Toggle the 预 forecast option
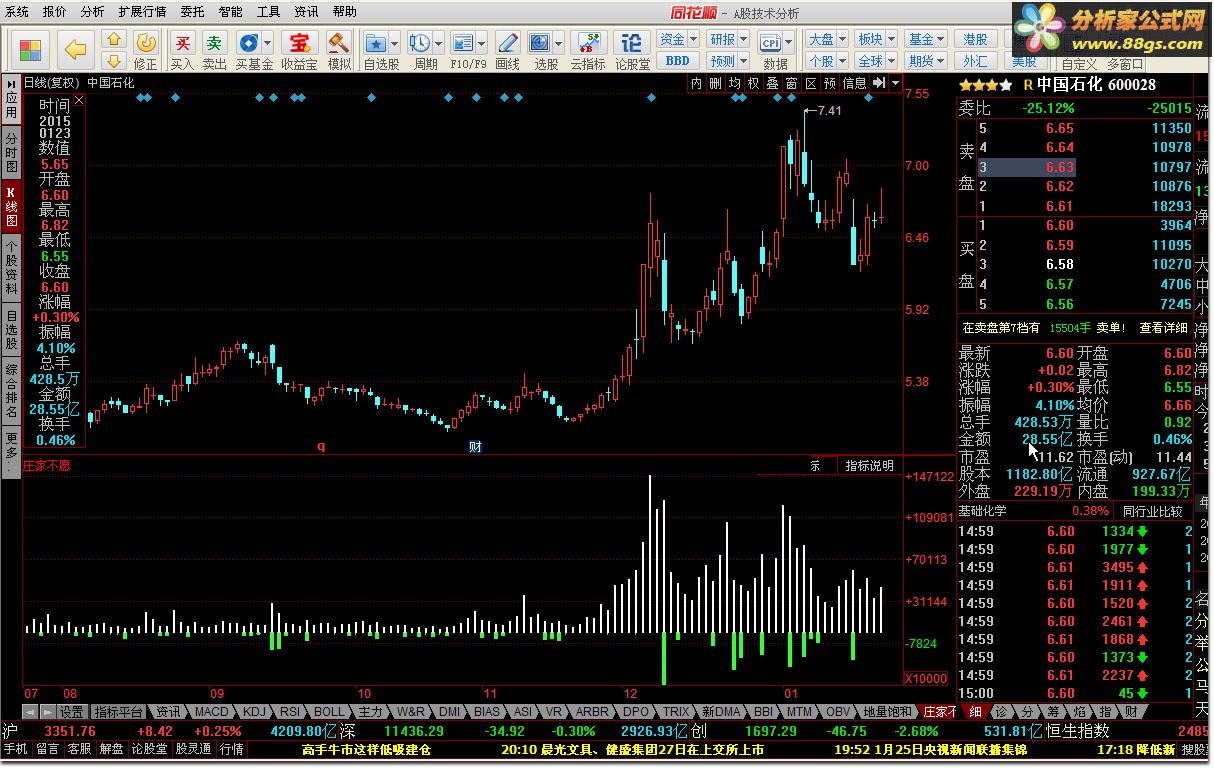1214x768 pixels. [x=830, y=83]
